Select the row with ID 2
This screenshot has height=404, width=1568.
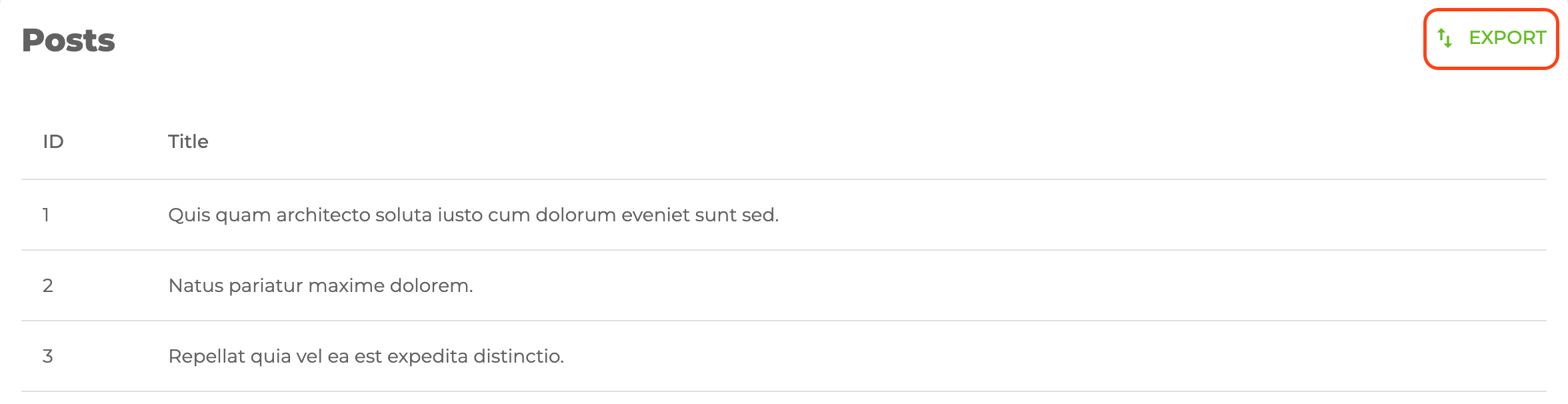pos(467,287)
